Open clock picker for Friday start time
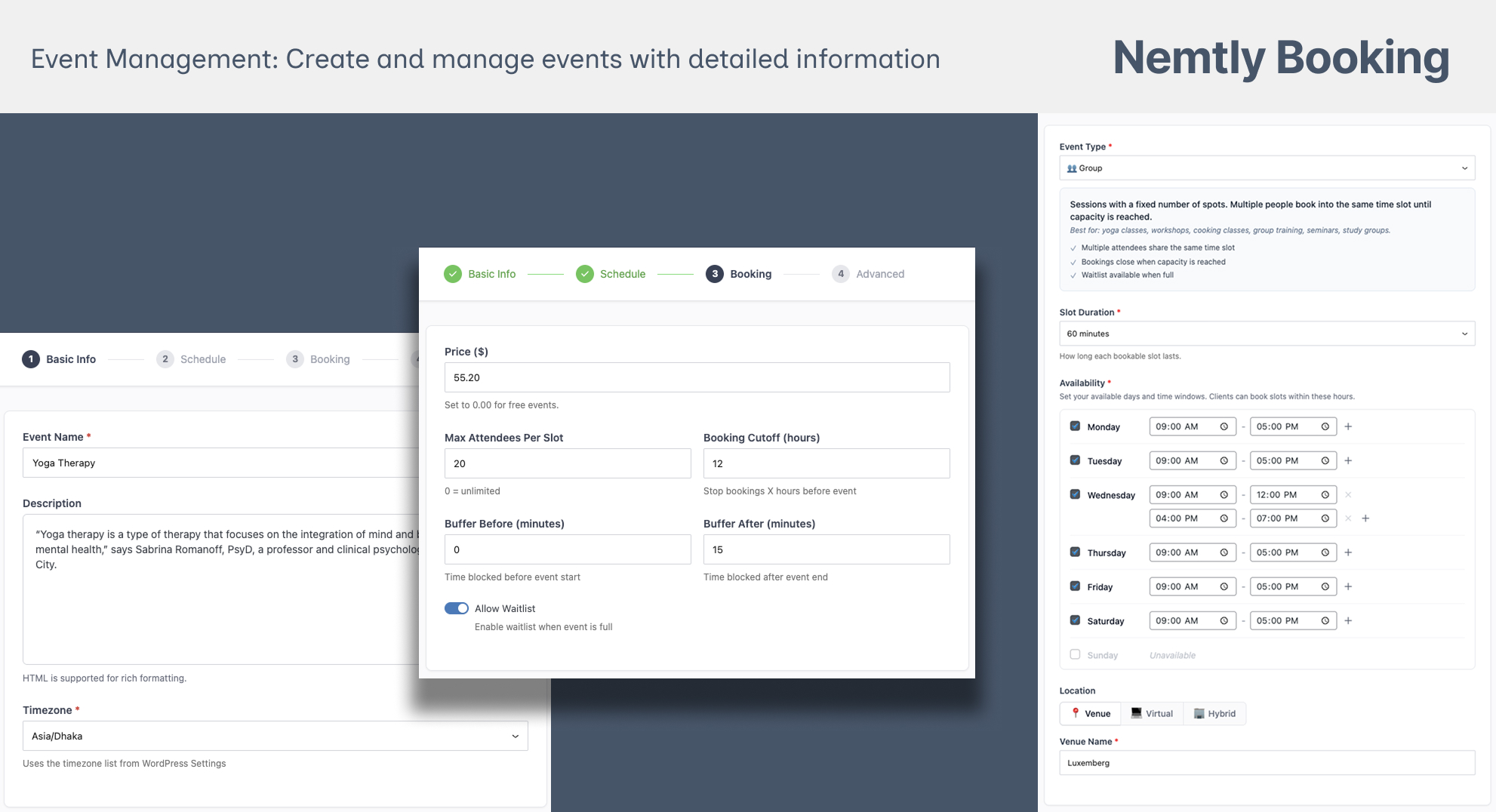 pyautogui.click(x=1224, y=586)
